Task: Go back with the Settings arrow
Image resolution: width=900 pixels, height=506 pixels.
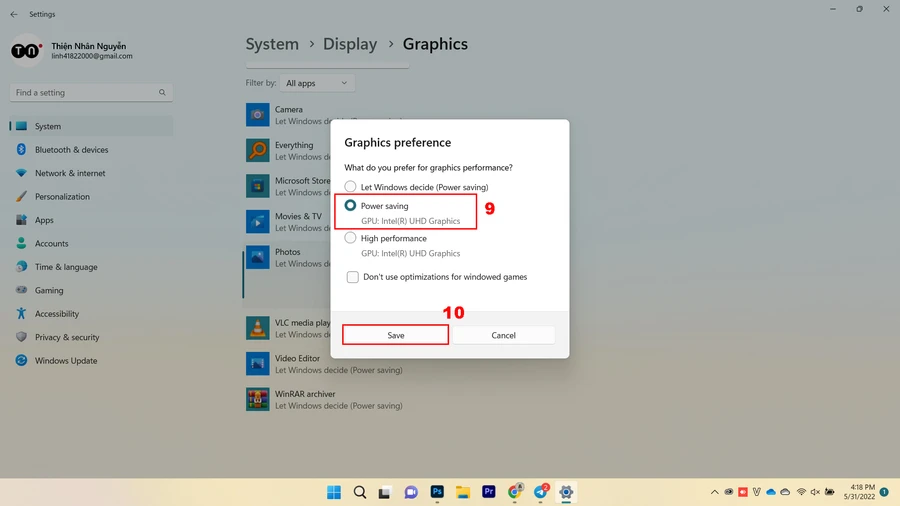Action: click(14, 14)
